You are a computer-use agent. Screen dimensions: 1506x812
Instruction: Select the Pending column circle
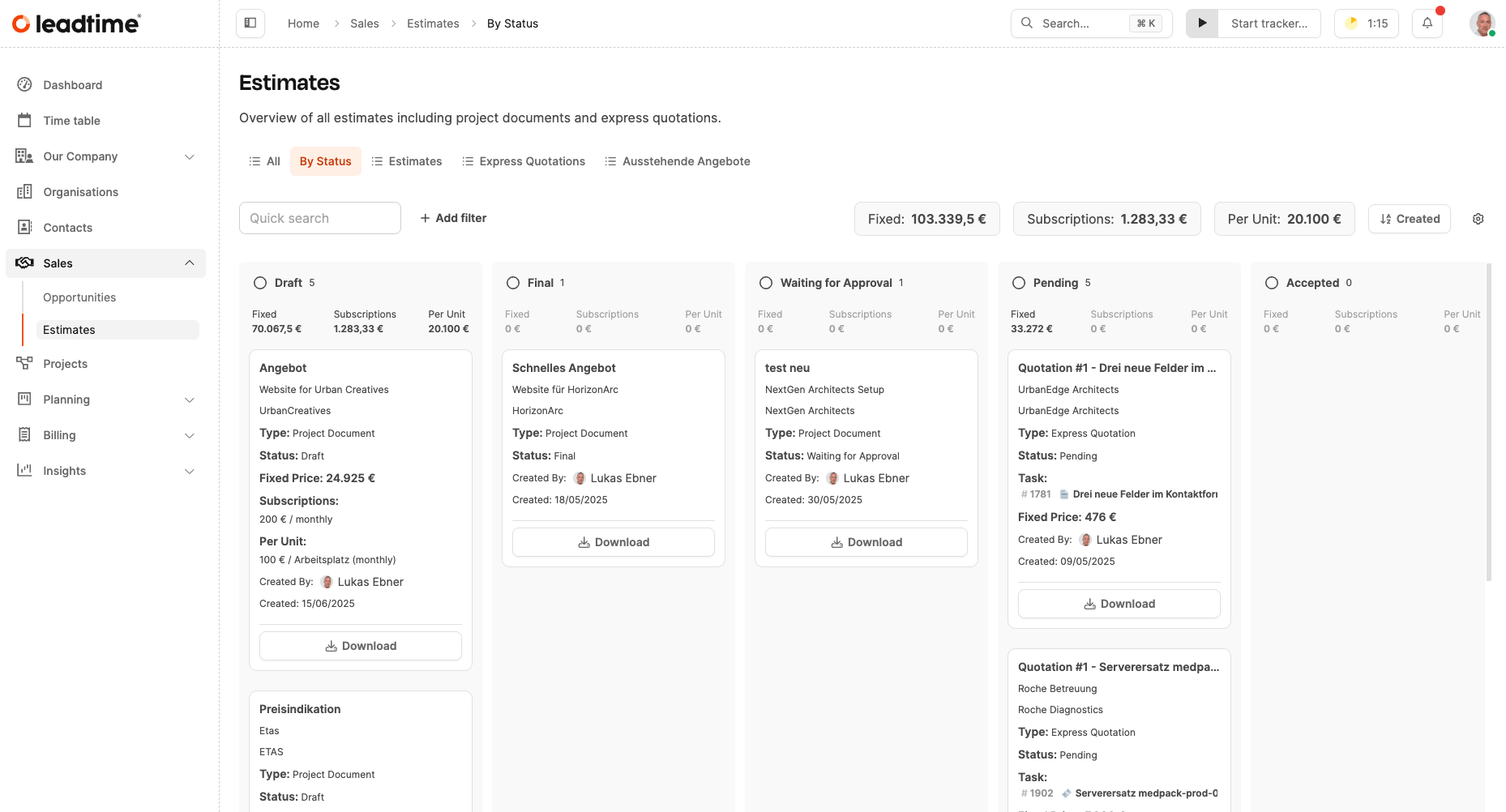pyautogui.click(x=1019, y=283)
